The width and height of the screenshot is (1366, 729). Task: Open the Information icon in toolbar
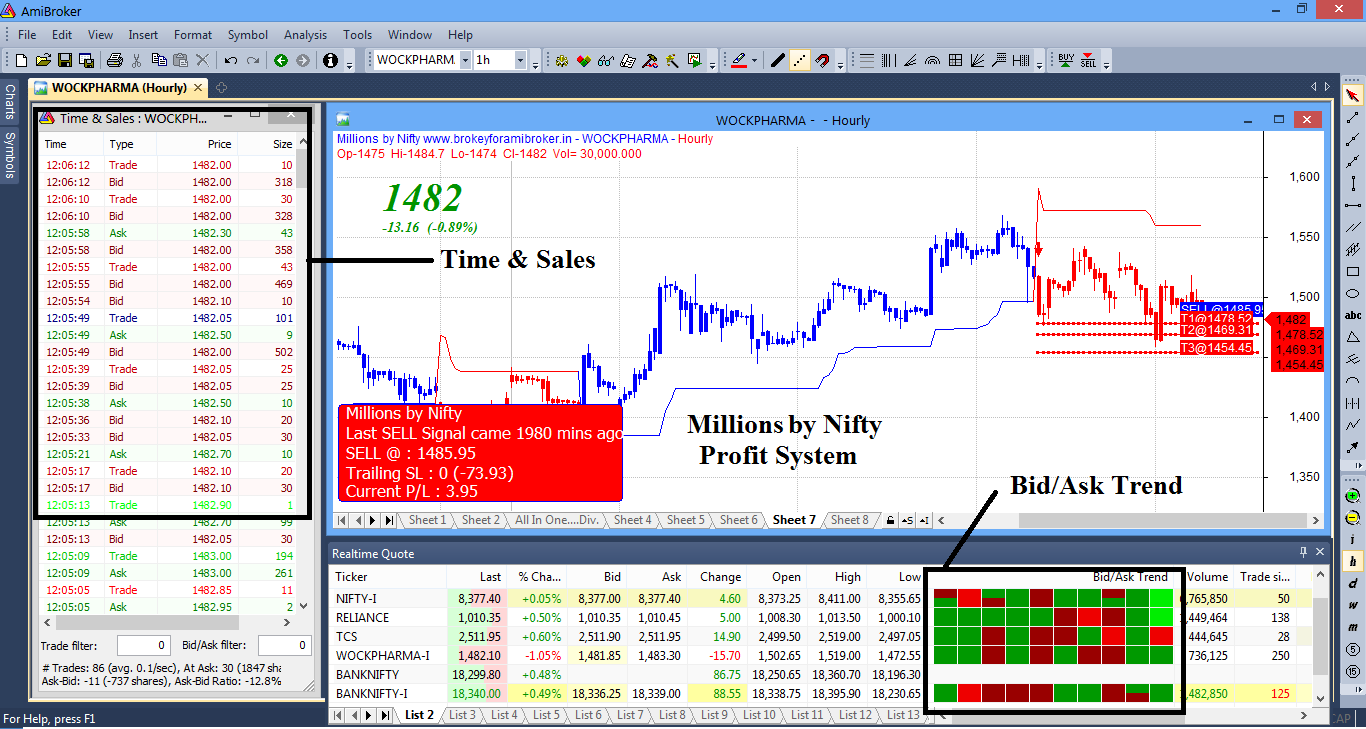pos(331,60)
